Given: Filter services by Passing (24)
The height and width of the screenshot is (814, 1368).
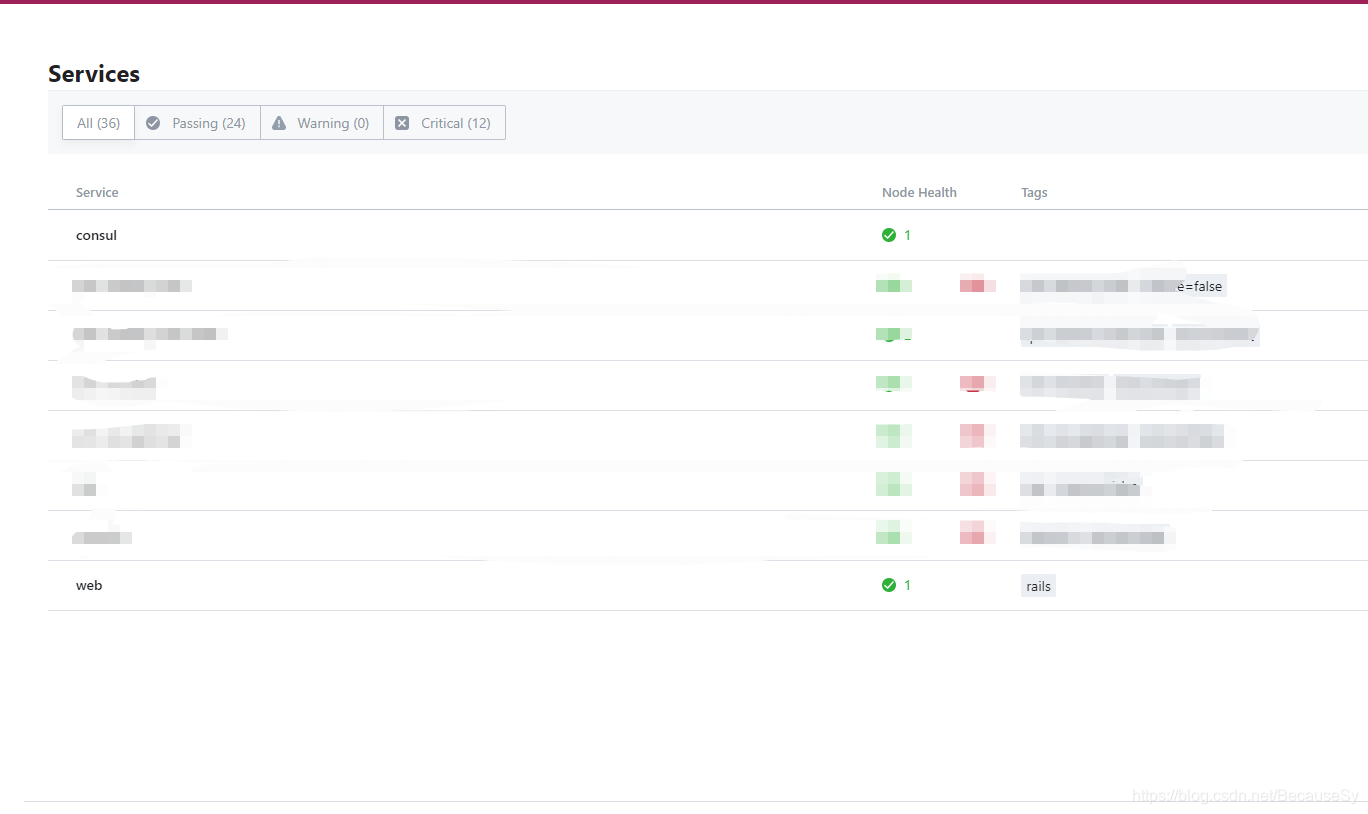Looking at the screenshot, I should pos(197,123).
